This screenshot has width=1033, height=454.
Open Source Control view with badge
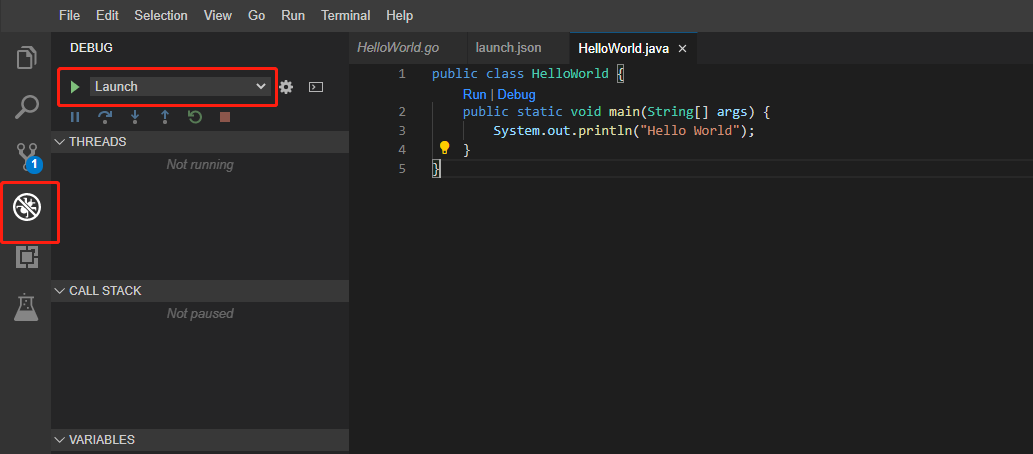click(28, 158)
